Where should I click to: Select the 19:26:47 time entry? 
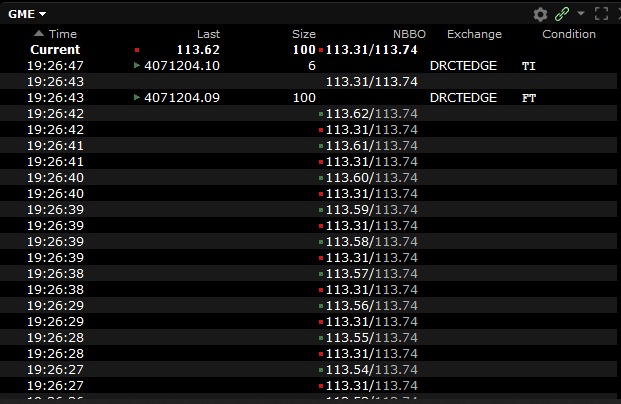point(55,66)
